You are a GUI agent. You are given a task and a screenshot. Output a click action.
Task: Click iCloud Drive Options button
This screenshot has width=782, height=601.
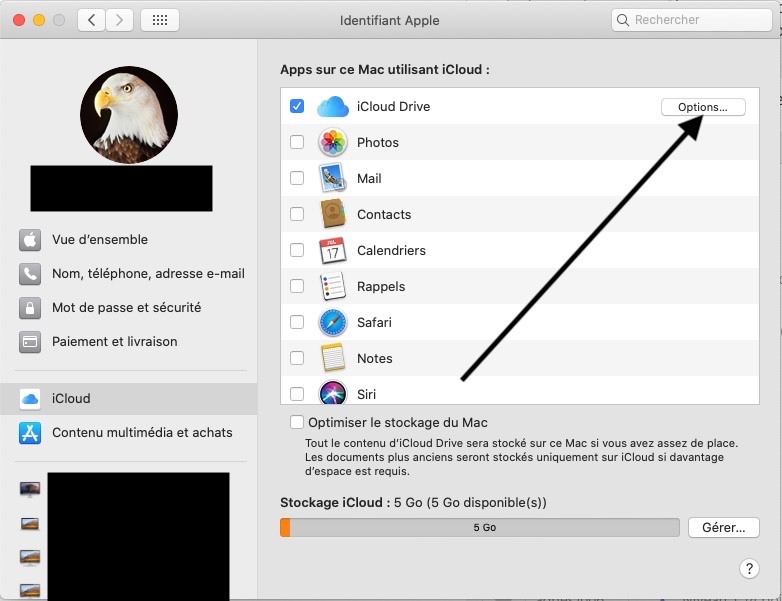703,107
